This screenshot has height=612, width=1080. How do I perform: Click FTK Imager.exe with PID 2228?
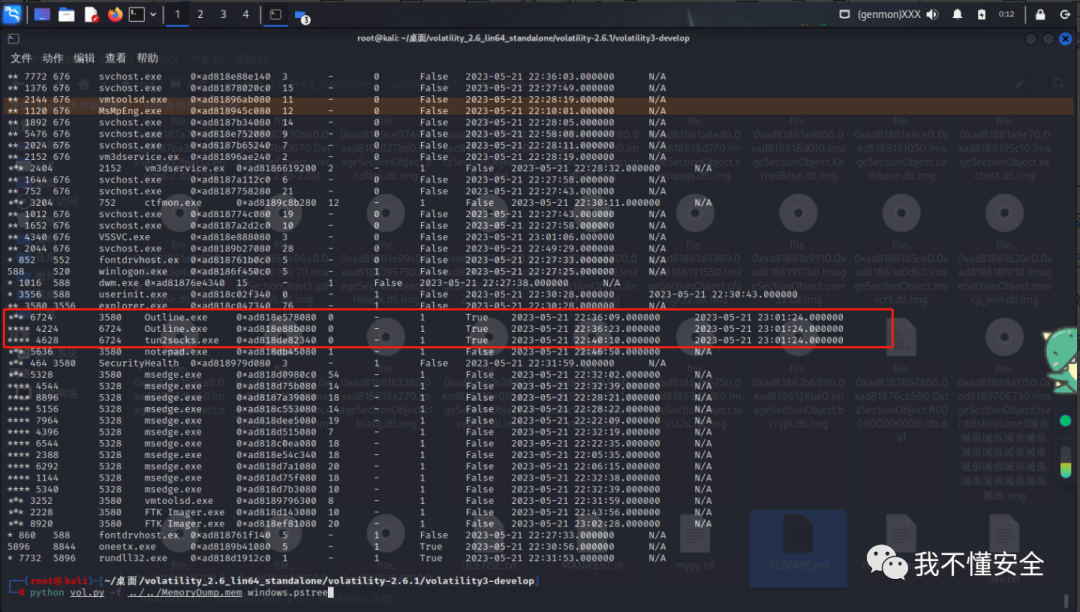tap(185, 512)
